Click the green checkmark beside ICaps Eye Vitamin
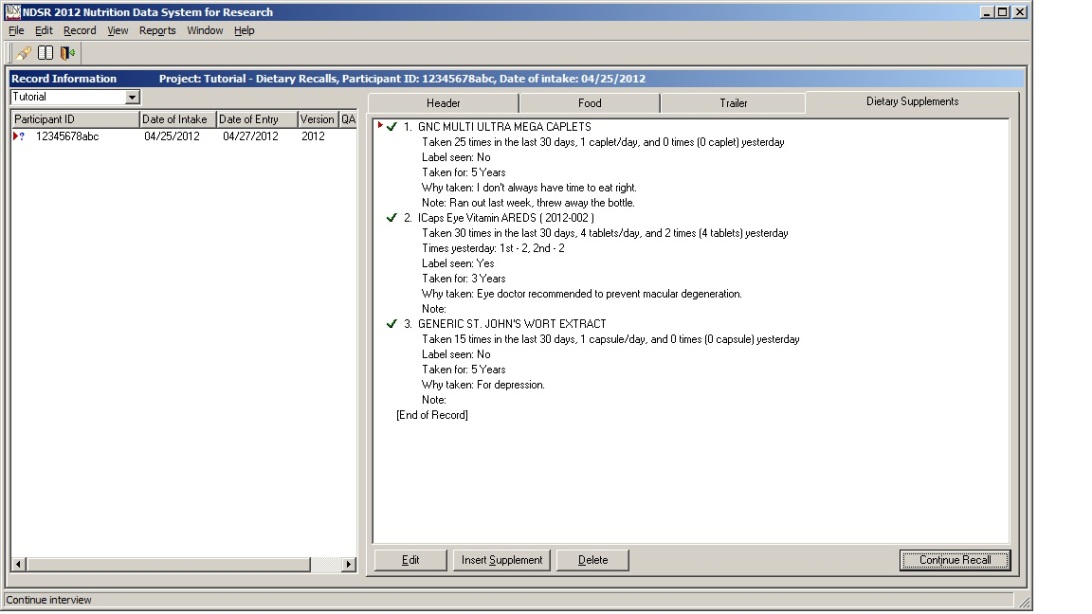Image resolution: width=1092 pixels, height=614 pixels. coord(391,218)
